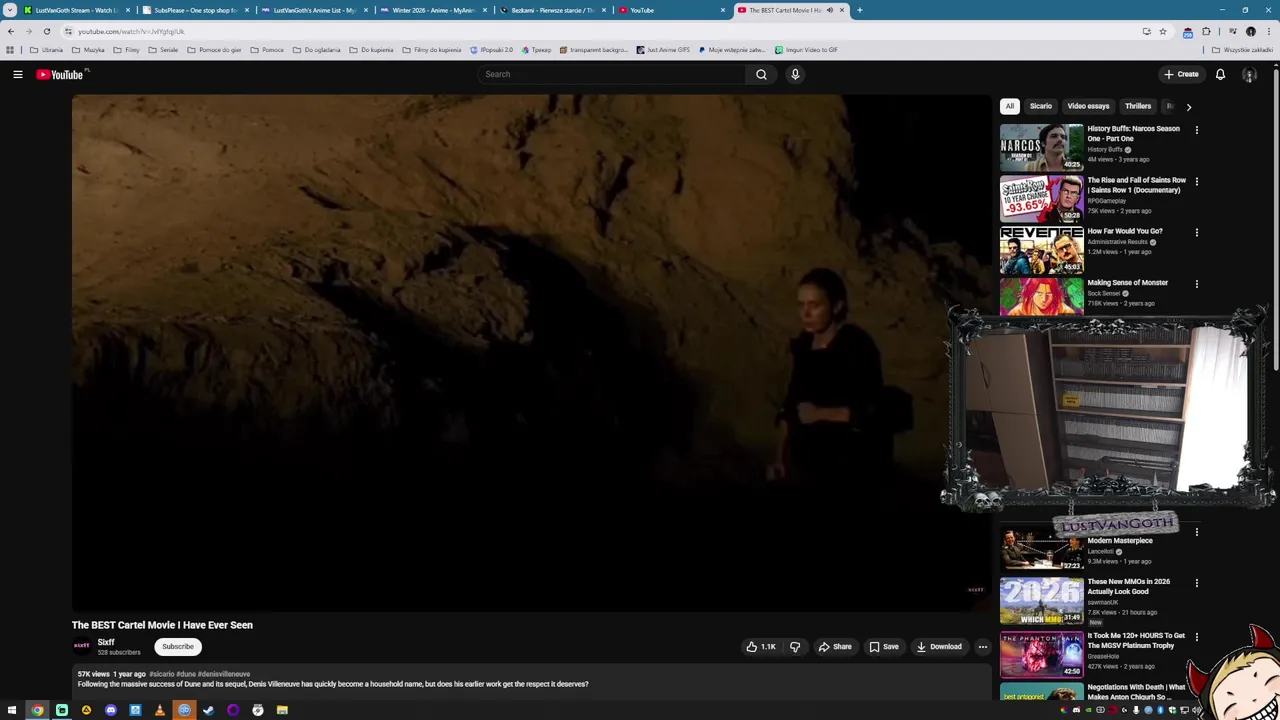Open the History Buffs Narcos thumbnail

[1041, 147]
